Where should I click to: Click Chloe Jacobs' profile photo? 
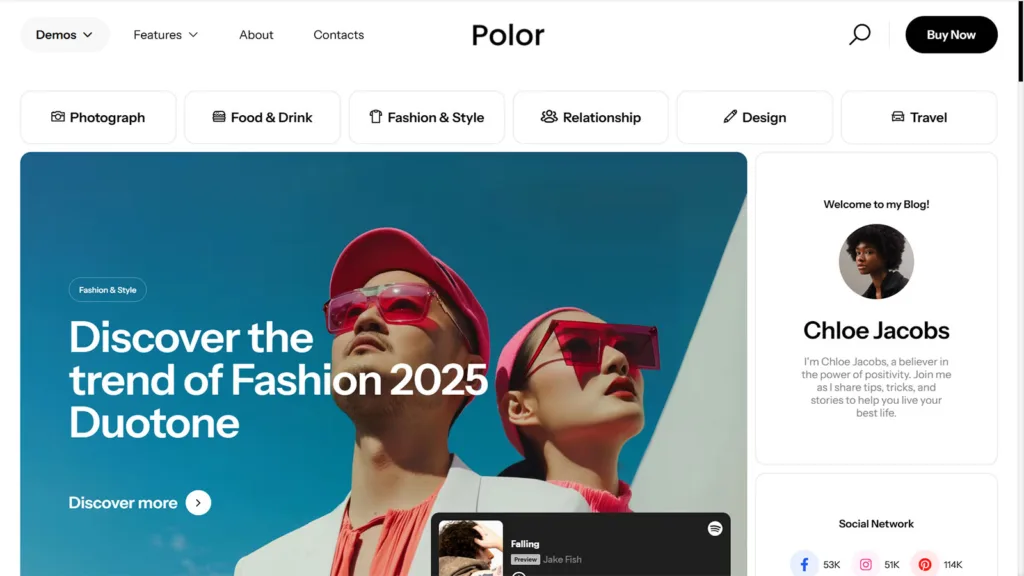tap(876, 262)
